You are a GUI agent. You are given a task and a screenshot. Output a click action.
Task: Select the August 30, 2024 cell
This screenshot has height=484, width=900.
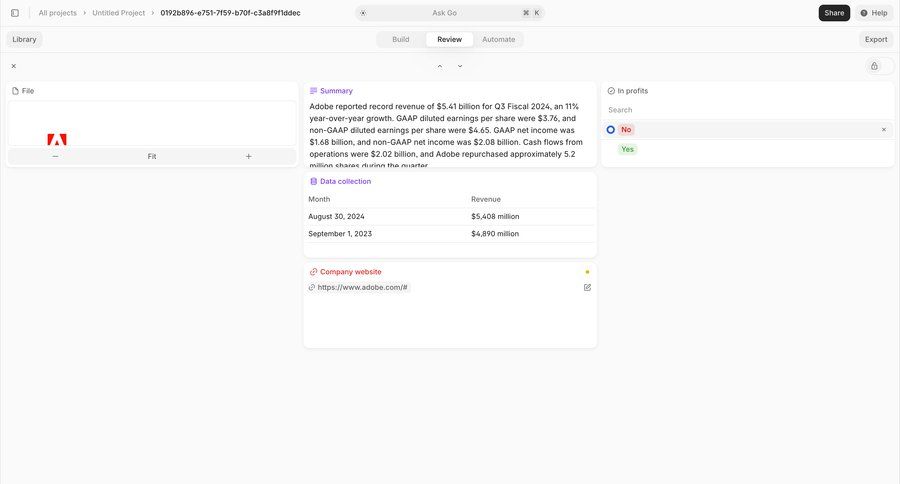[336, 216]
